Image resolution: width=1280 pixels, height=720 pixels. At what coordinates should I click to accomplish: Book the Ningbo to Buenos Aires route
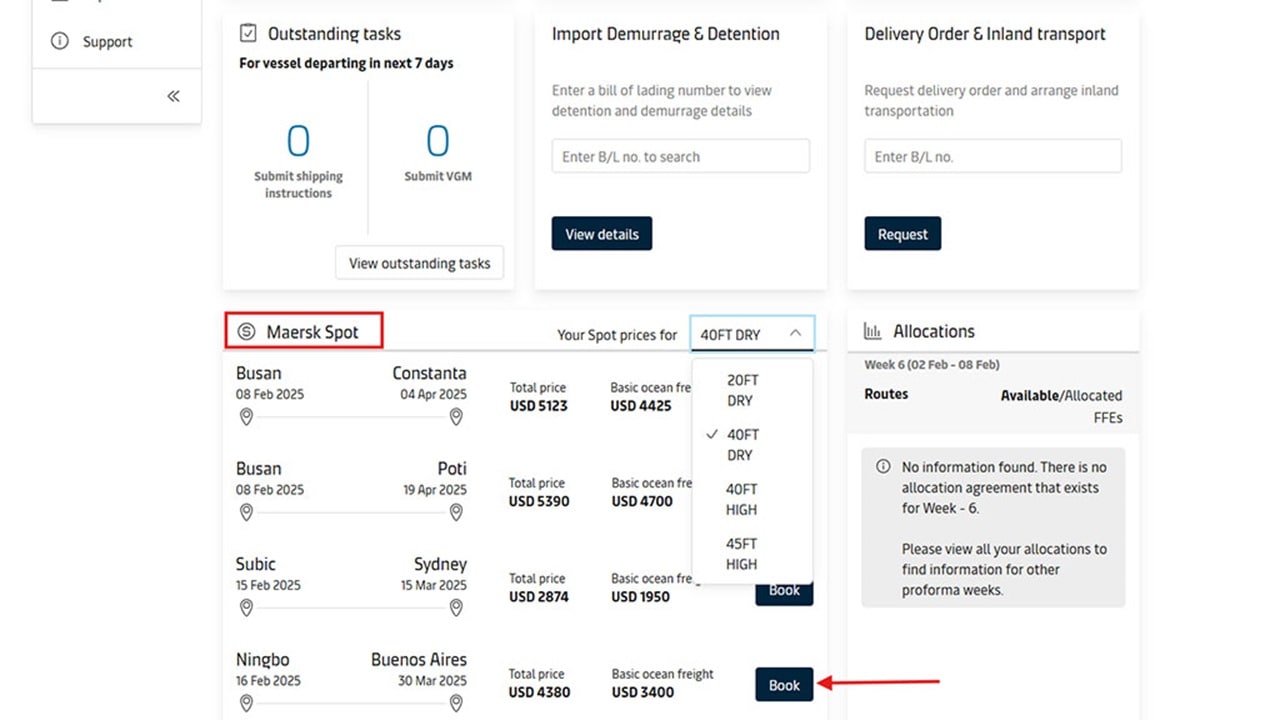tap(784, 685)
